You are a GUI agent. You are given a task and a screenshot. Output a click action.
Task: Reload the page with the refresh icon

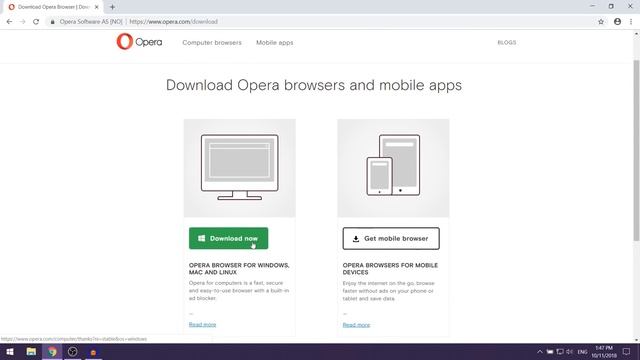click(x=36, y=22)
